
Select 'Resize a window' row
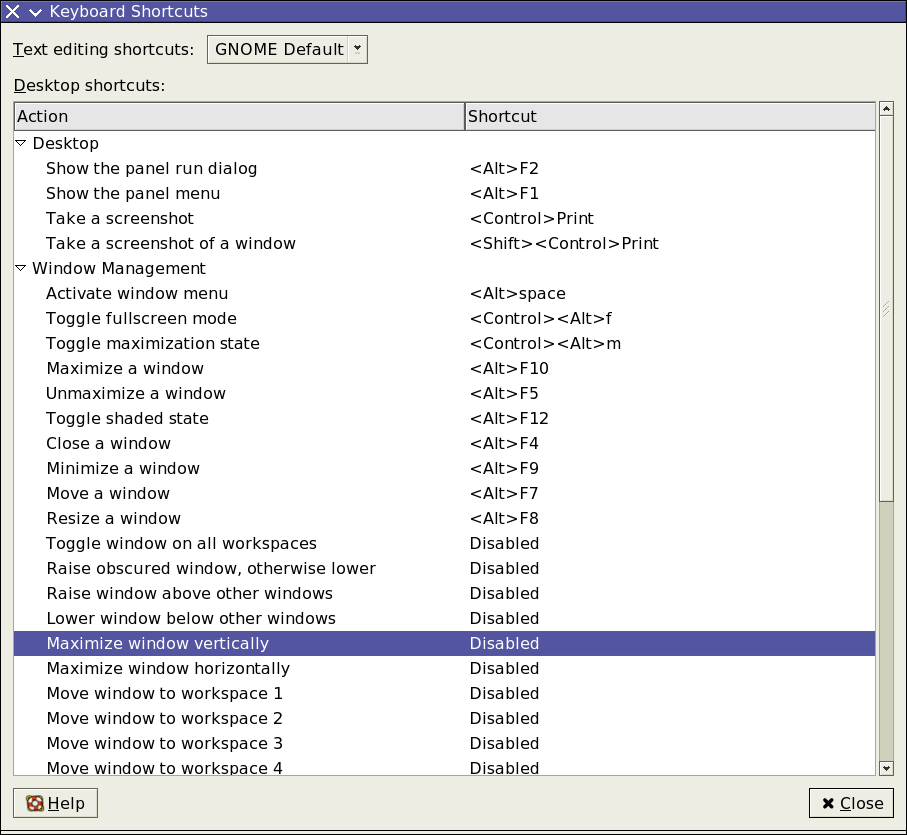coord(444,518)
